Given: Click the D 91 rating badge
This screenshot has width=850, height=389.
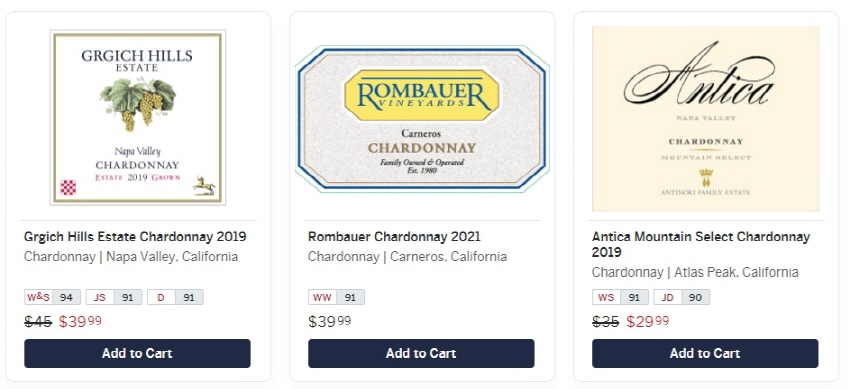Looking at the screenshot, I should (x=175, y=297).
